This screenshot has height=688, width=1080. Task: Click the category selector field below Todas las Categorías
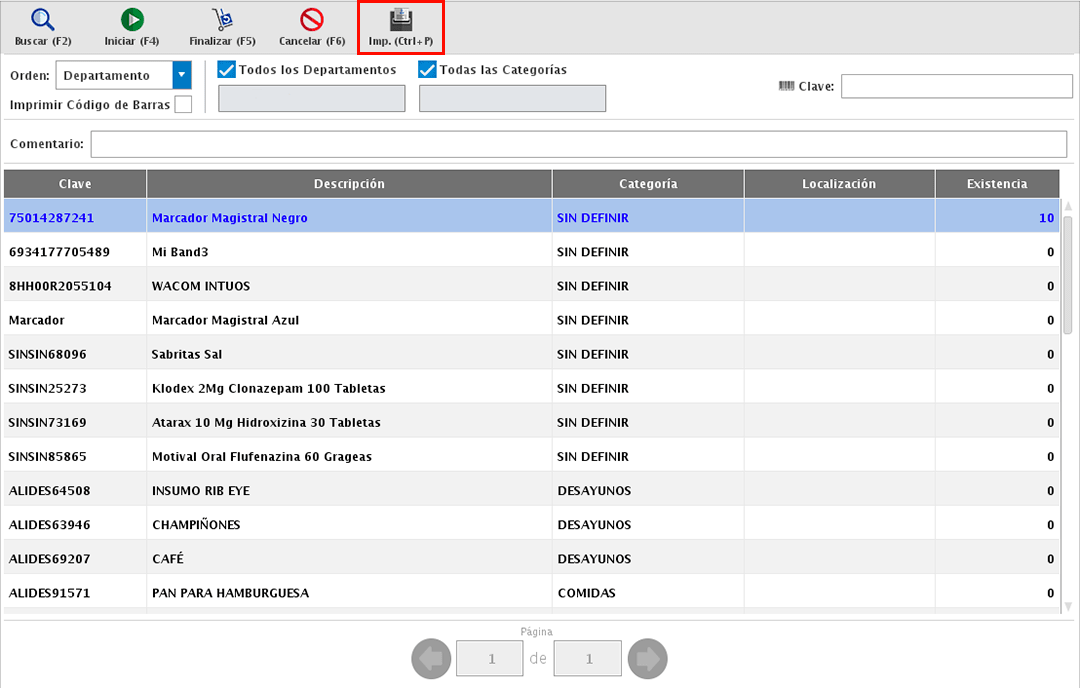tap(512, 98)
